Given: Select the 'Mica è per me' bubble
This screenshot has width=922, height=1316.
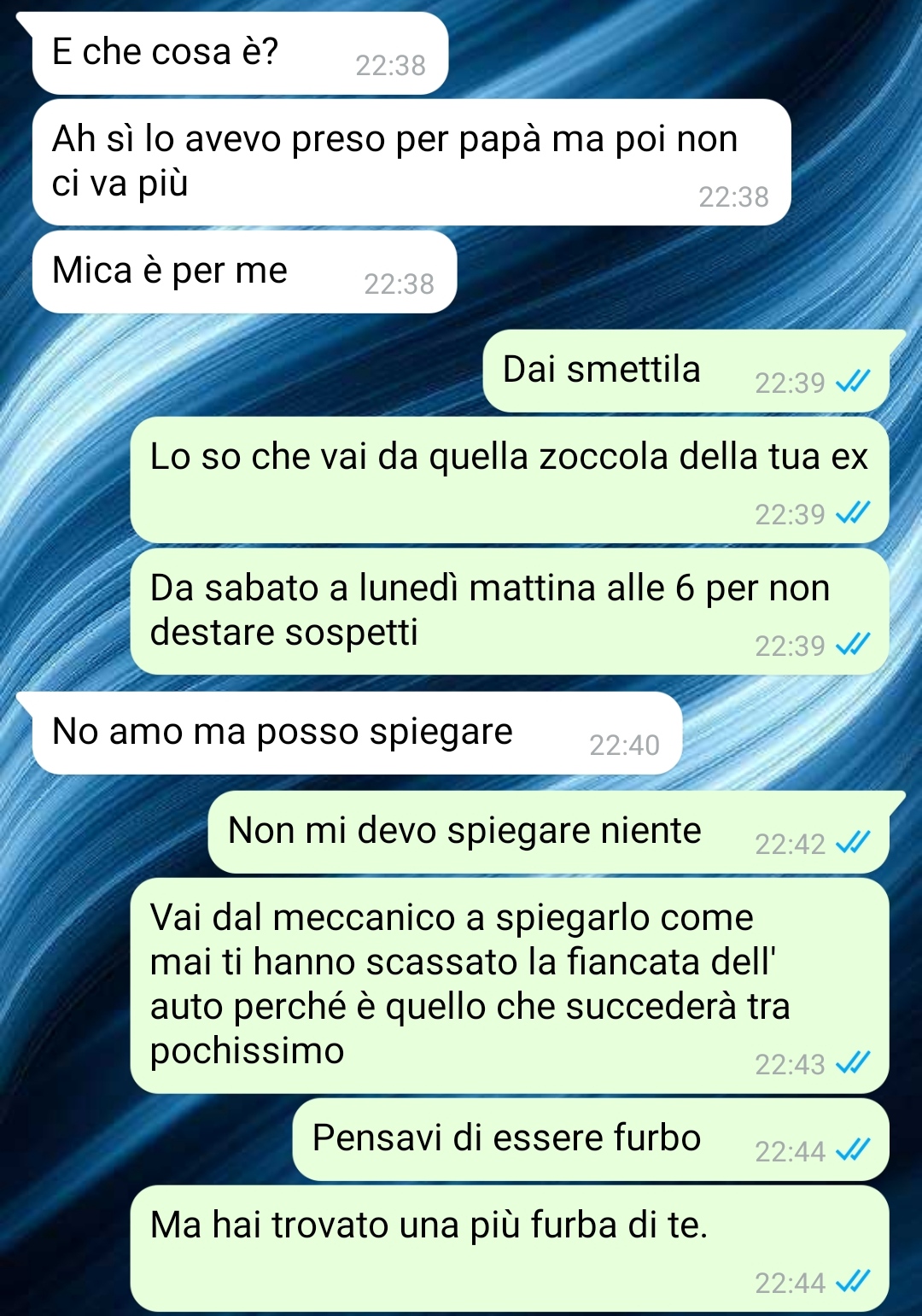Looking at the screenshot, I should tap(244, 272).
